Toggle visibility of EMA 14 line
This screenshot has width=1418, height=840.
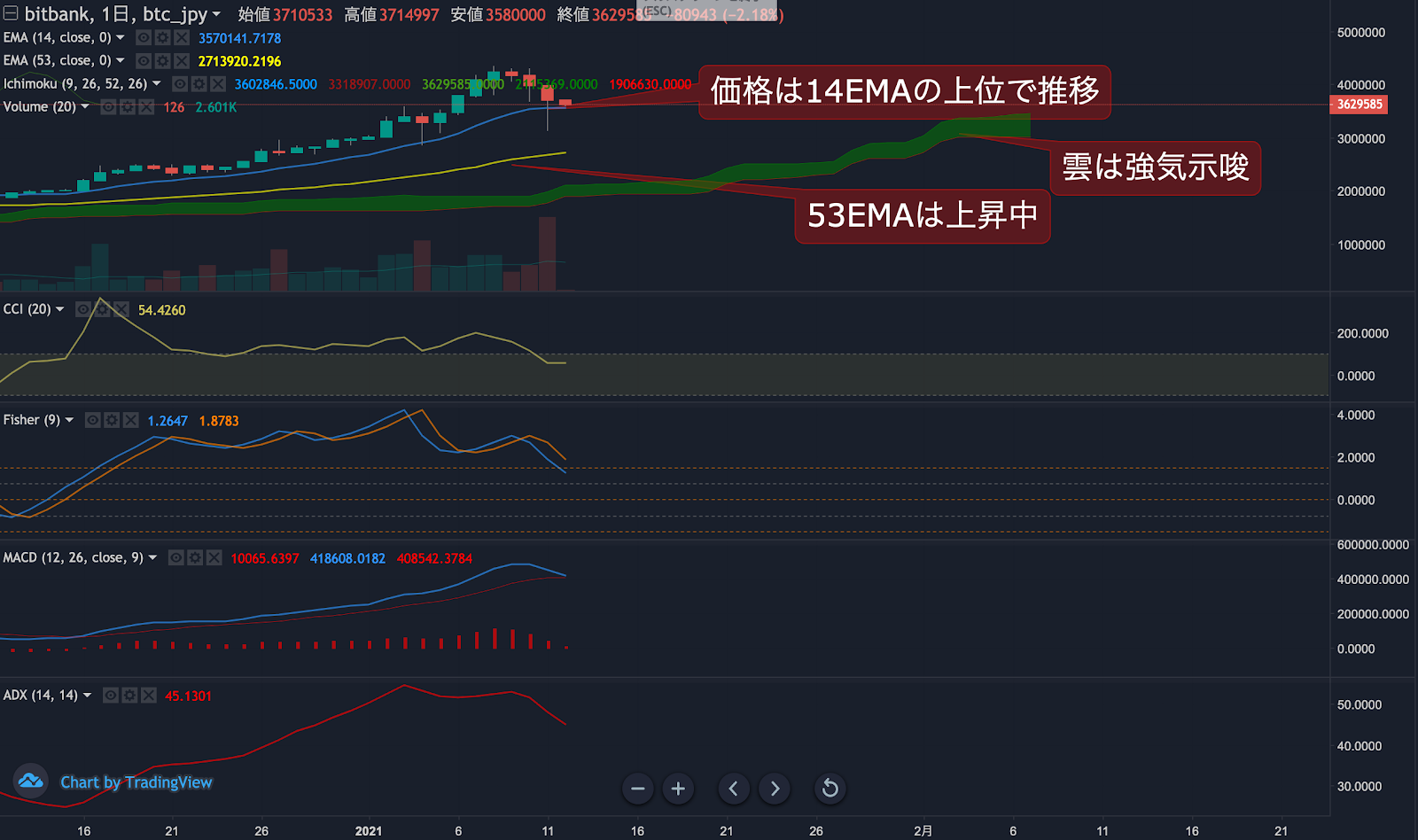[144, 38]
